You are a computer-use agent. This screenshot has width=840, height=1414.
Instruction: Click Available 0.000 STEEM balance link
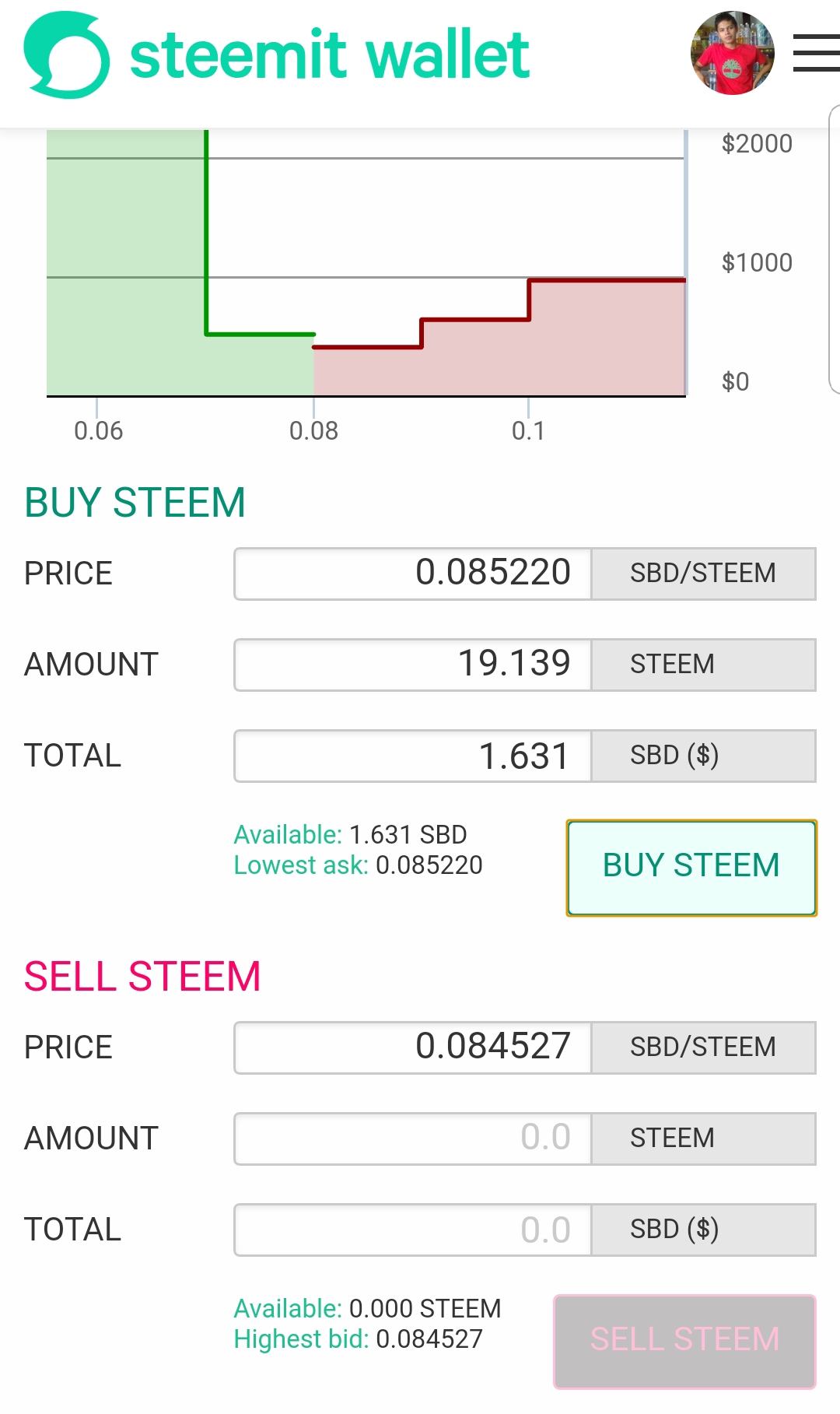(x=367, y=1308)
